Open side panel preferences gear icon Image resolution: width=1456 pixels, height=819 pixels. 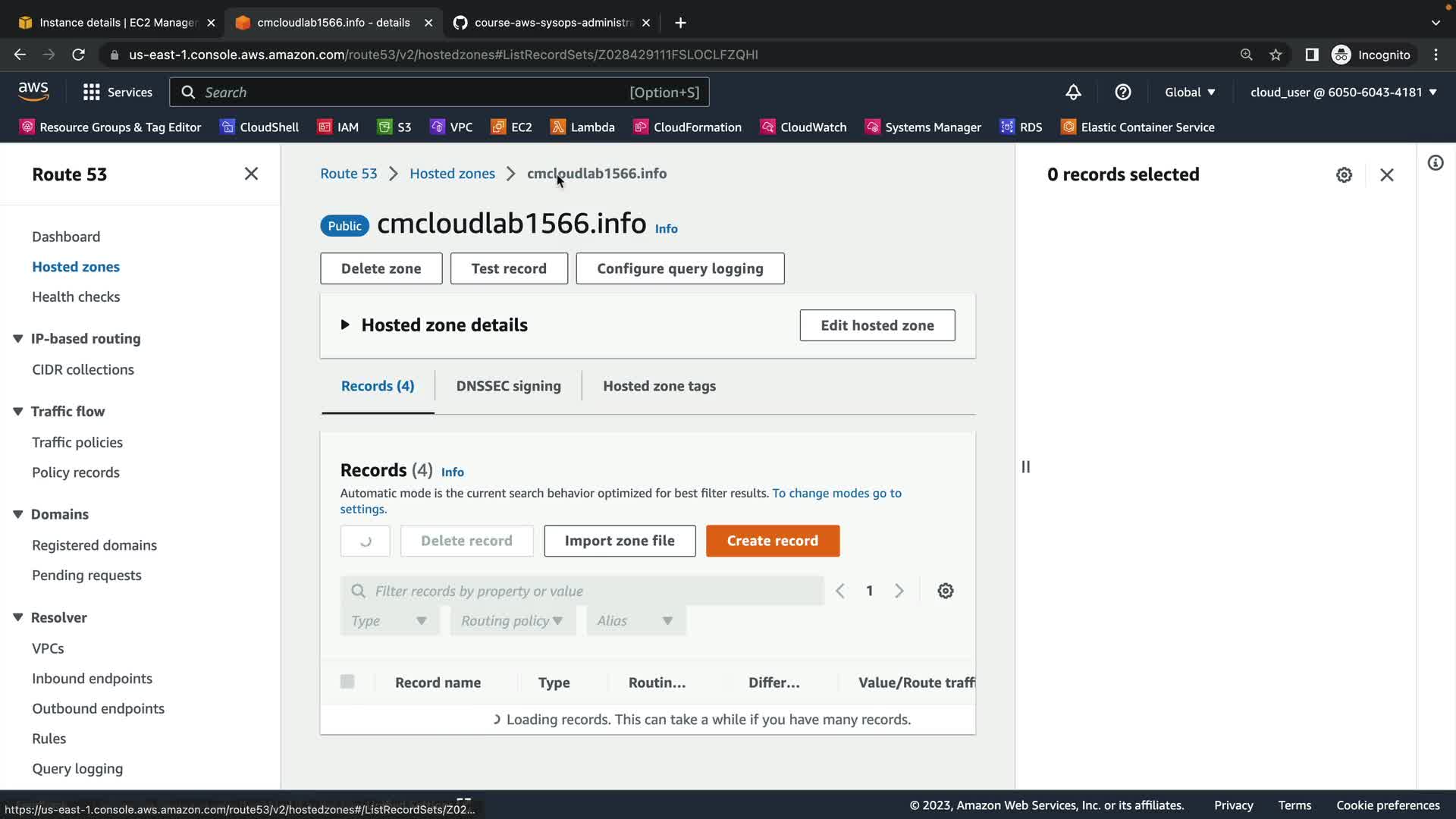pos(1344,175)
